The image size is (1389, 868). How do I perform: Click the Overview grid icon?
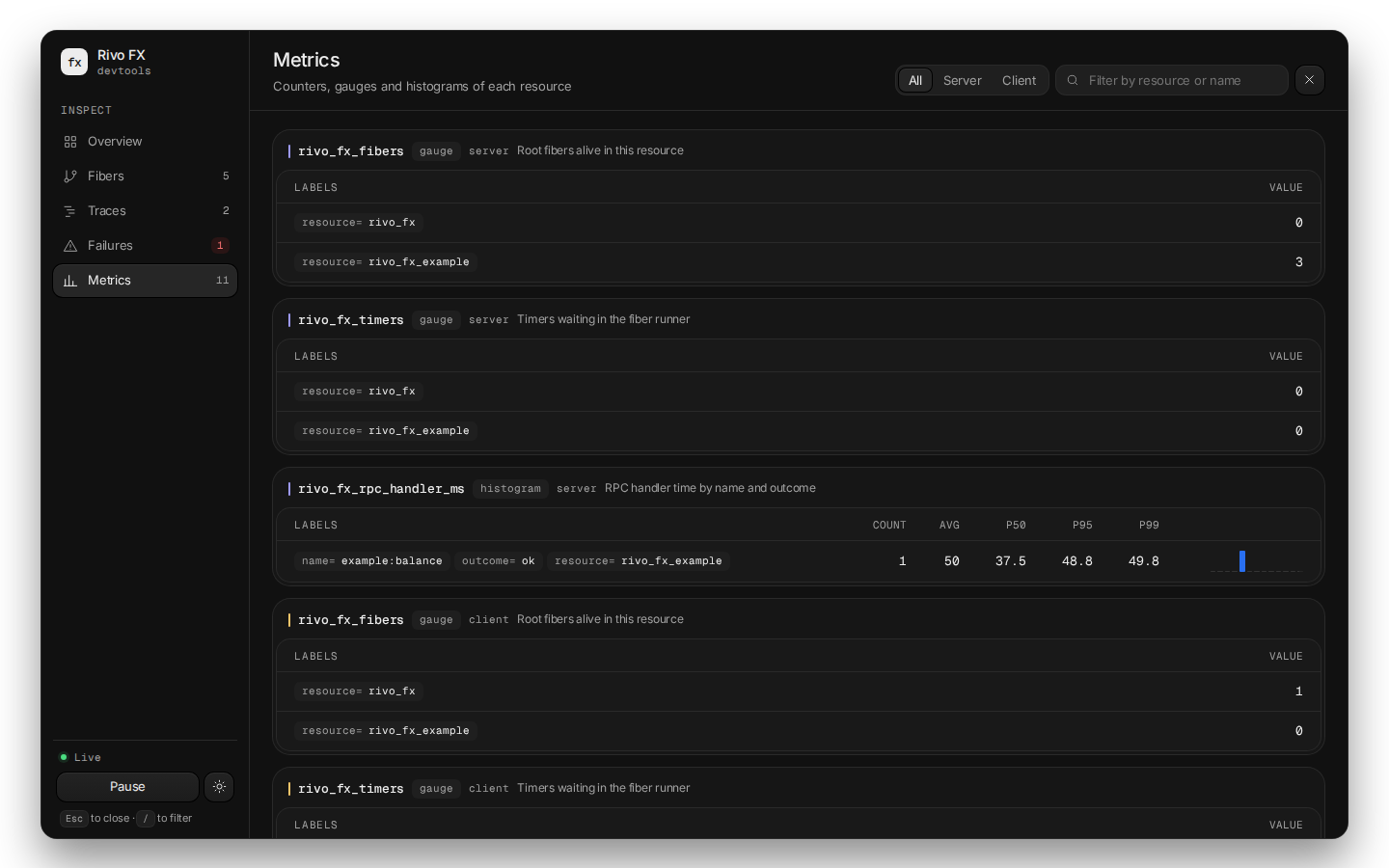point(70,142)
